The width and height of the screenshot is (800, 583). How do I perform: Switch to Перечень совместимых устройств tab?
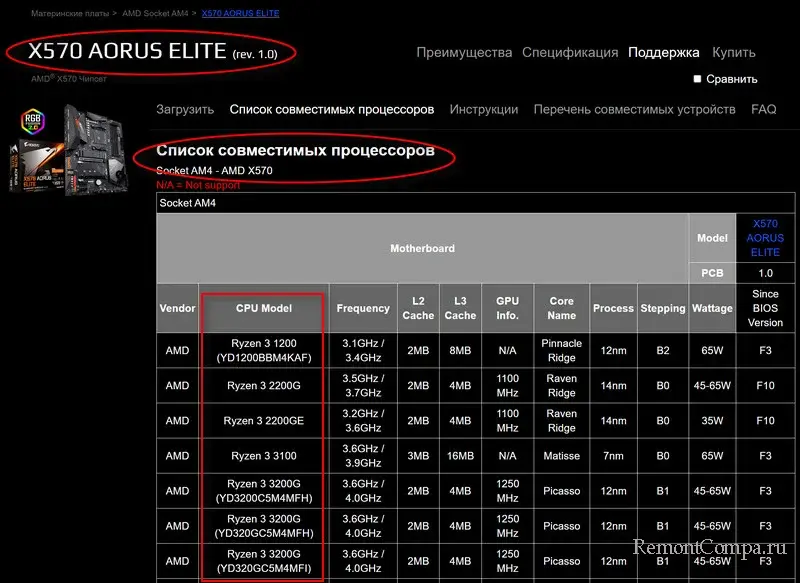[634, 109]
